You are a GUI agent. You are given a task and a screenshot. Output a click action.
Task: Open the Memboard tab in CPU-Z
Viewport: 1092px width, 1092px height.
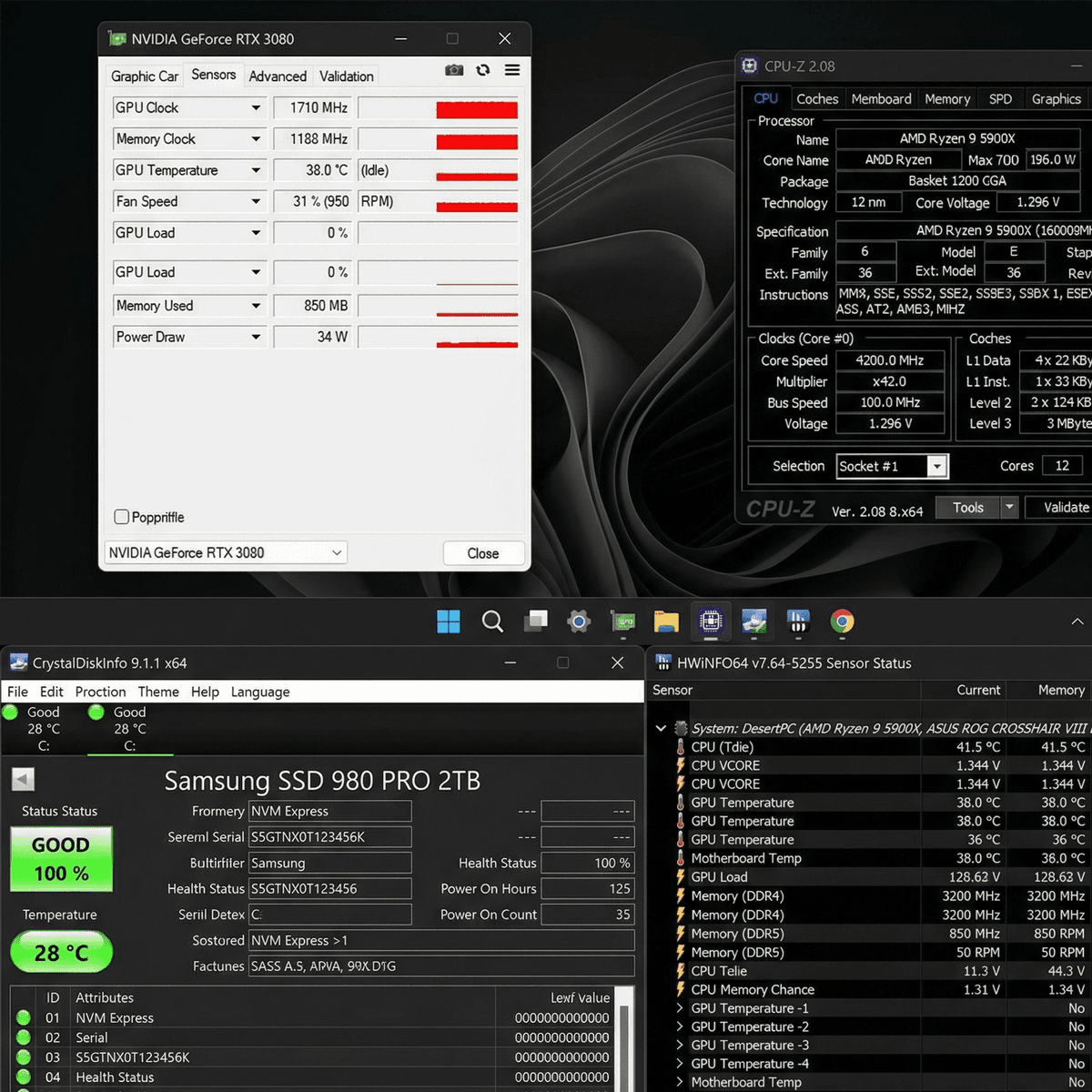pos(881,99)
